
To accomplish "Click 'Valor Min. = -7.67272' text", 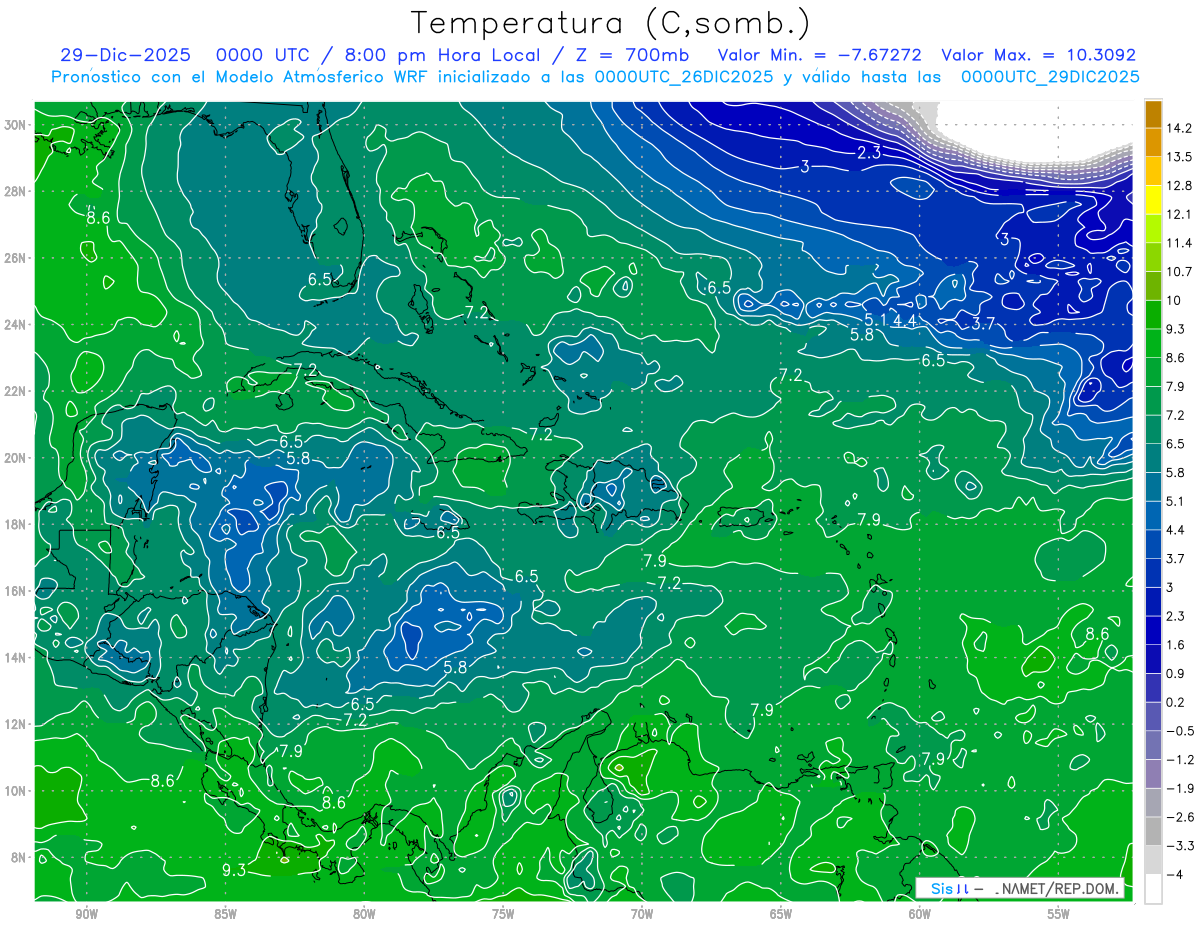I will pyautogui.click(x=820, y=55).
